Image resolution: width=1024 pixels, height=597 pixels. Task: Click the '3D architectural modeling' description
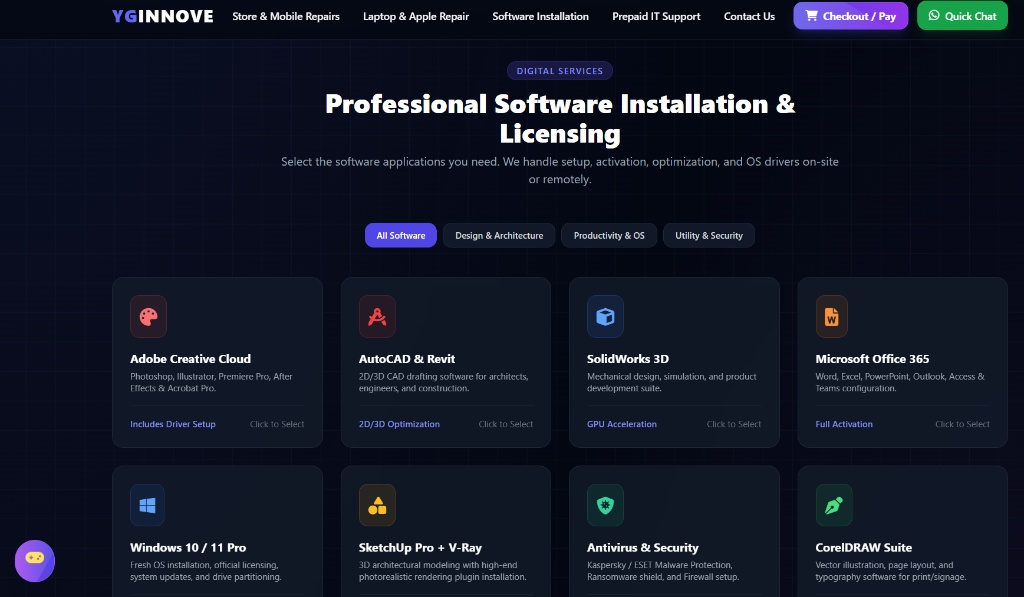point(442,571)
